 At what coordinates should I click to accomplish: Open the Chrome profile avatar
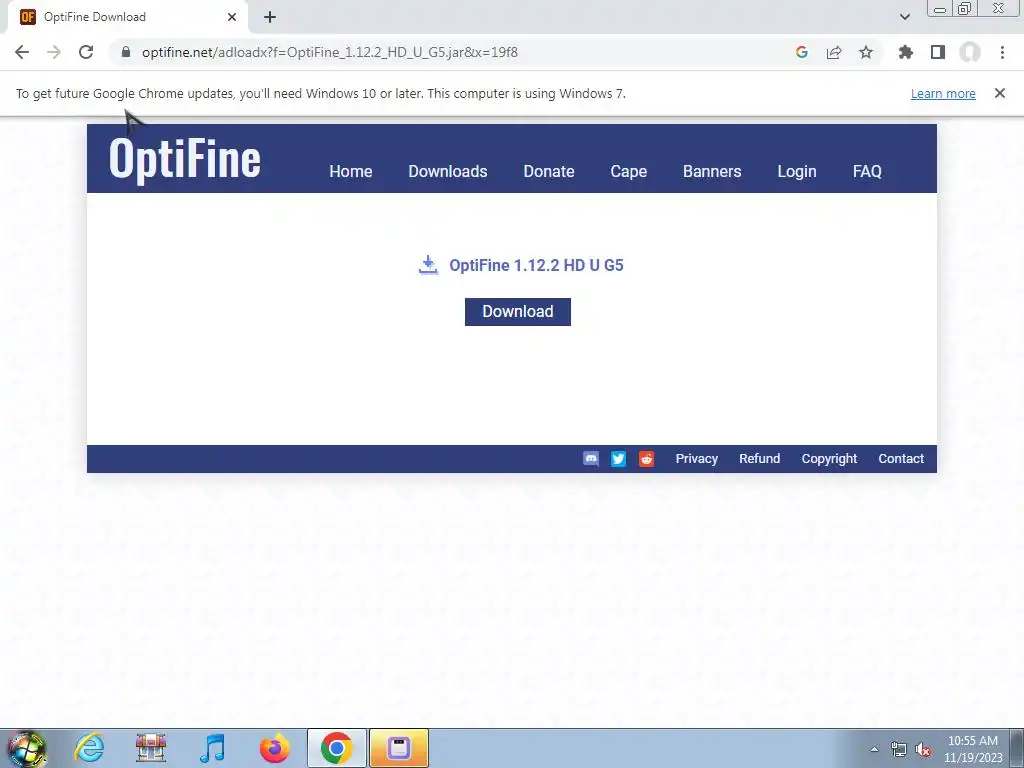tap(970, 52)
